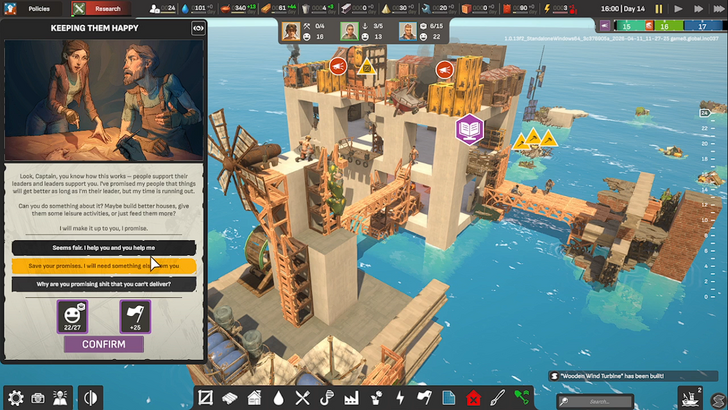
Task: Open the food fork-and-knife build category
Action: coord(302,398)
